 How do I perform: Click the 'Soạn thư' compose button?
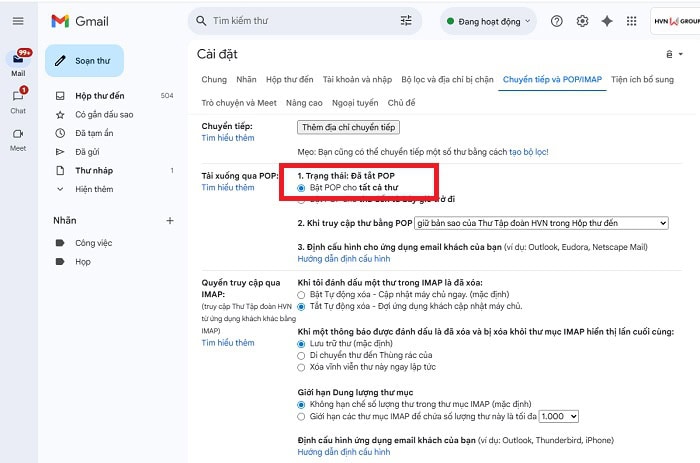[84, 60]
